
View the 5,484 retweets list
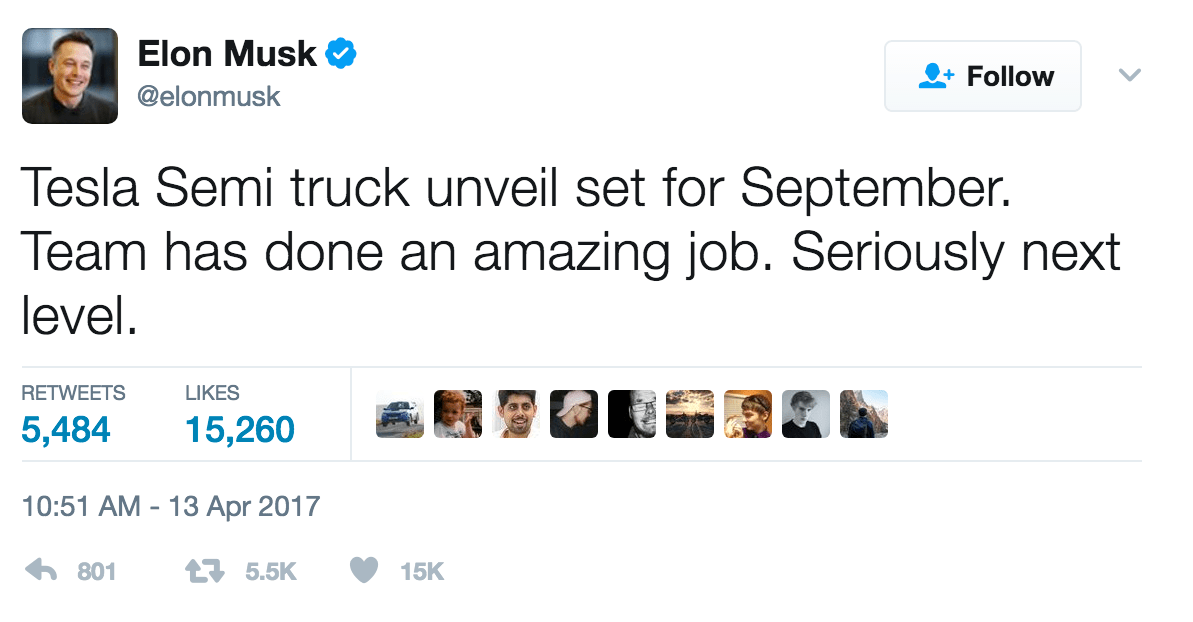tap(66, 430)
